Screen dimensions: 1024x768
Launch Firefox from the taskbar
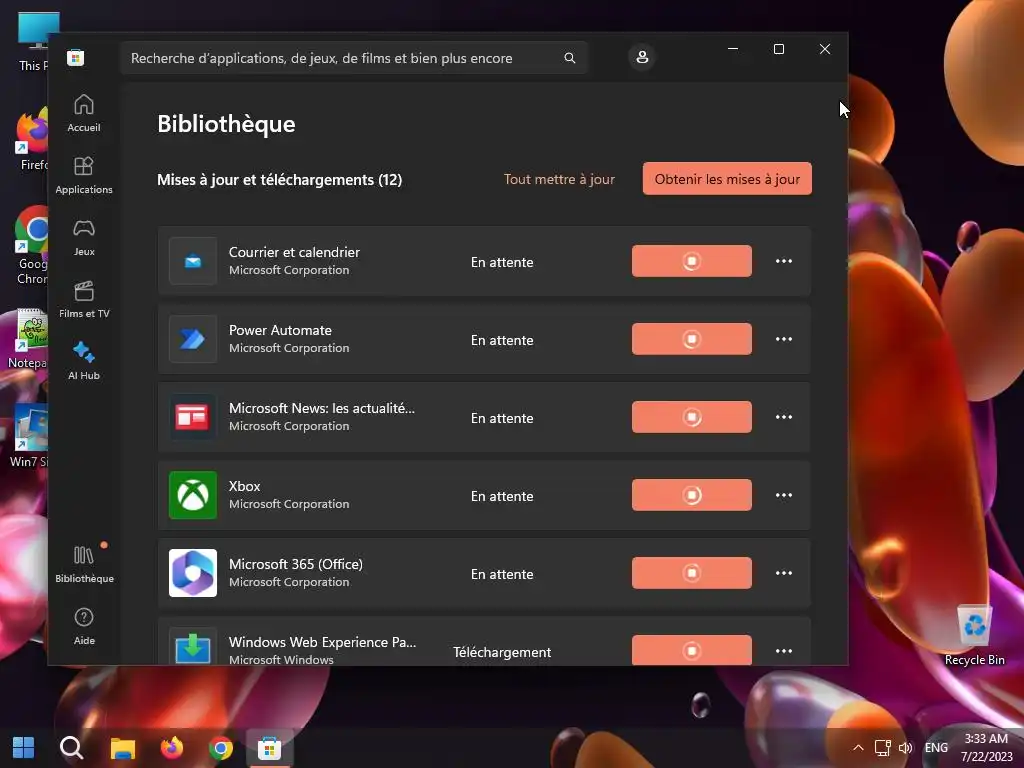172,748
